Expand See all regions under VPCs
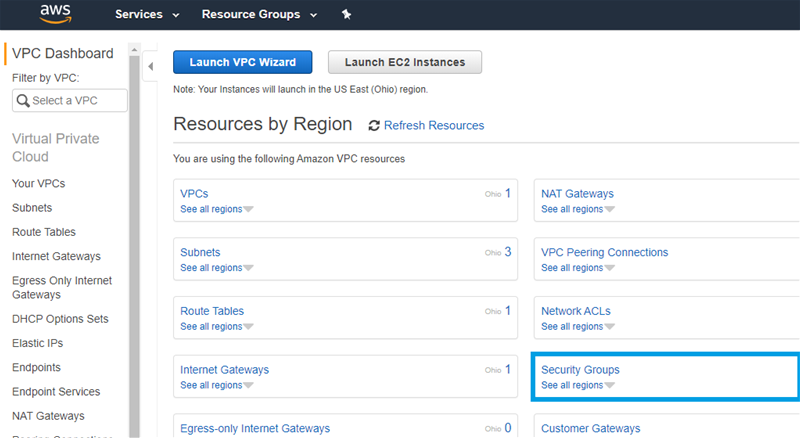This screenshot has height=438, width=800. (x=217, y=209)
